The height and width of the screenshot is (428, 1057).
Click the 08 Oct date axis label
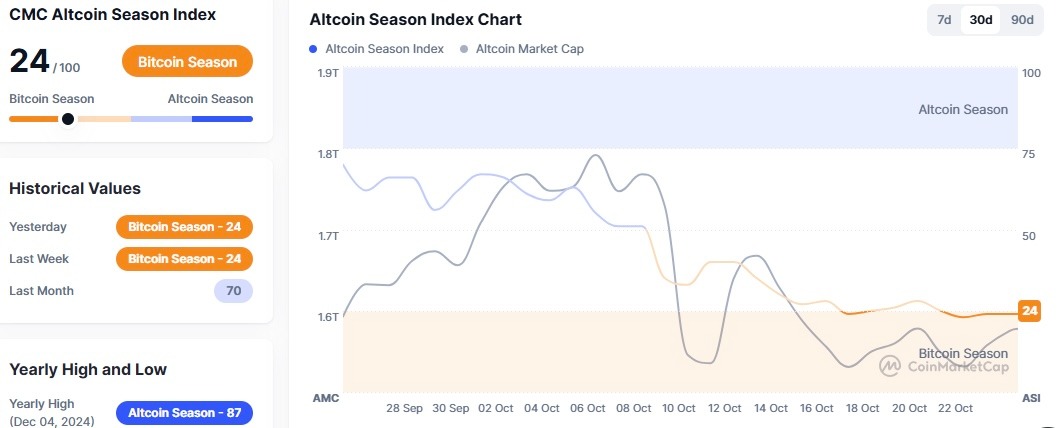tap(634, 408)
